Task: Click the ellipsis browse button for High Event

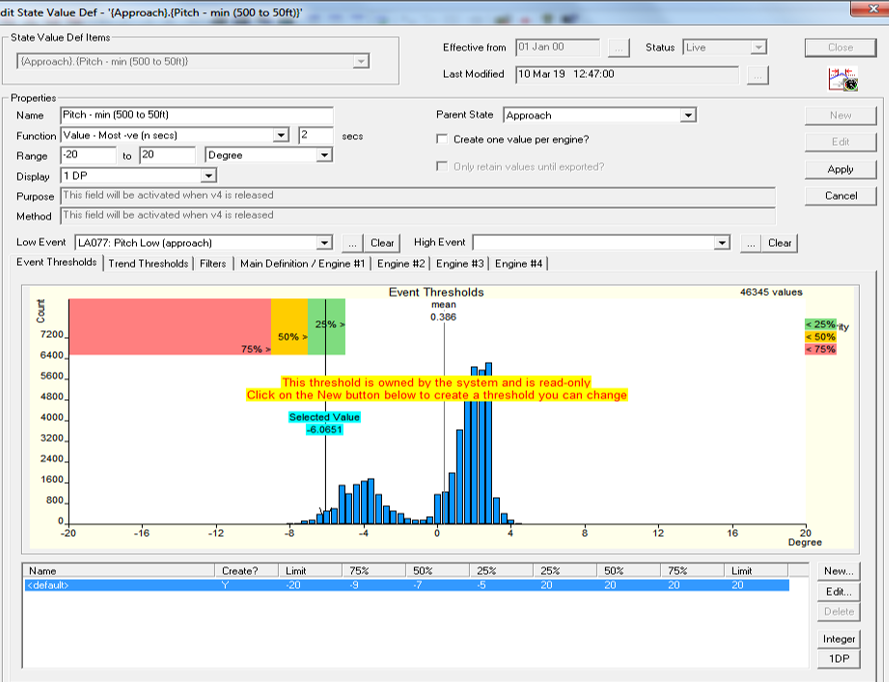Action: (749, 243)
